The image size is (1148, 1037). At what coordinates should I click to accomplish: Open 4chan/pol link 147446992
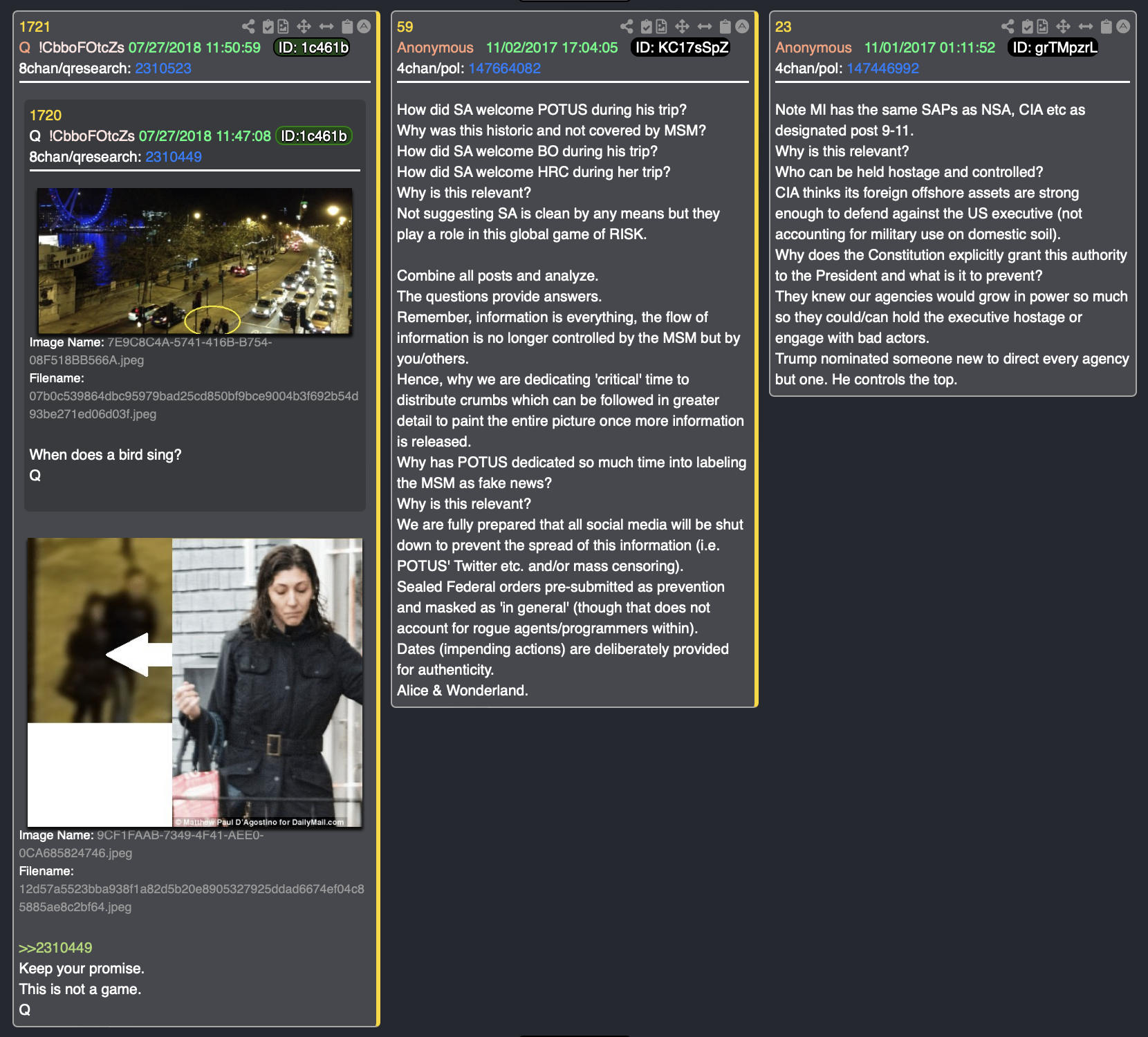coord(883,68)
